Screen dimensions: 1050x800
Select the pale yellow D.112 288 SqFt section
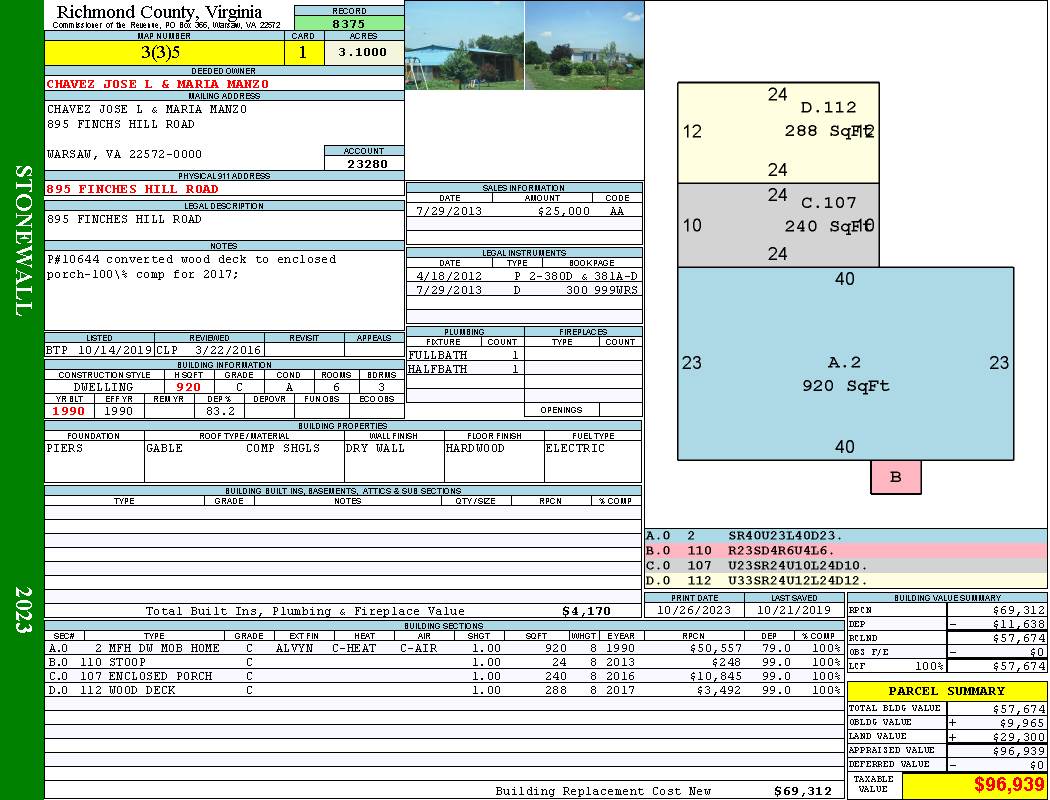coord(778,132)
